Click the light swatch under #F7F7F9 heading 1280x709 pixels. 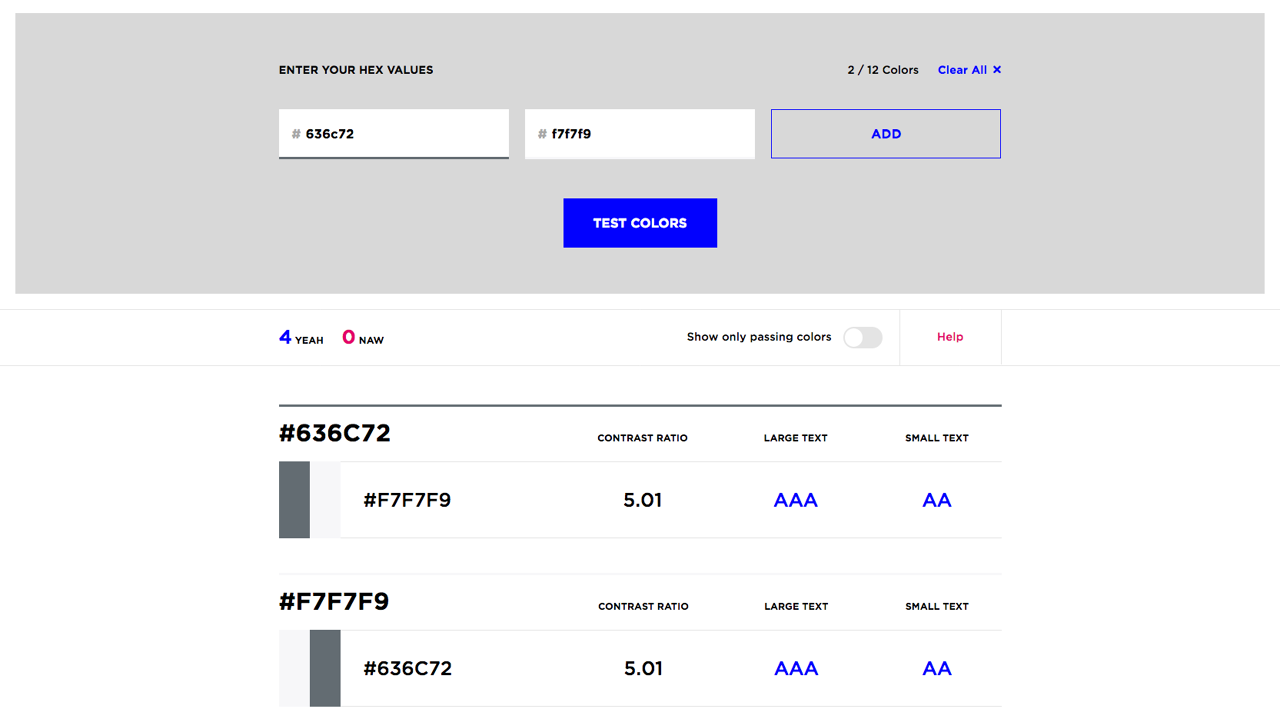point(294,668)
